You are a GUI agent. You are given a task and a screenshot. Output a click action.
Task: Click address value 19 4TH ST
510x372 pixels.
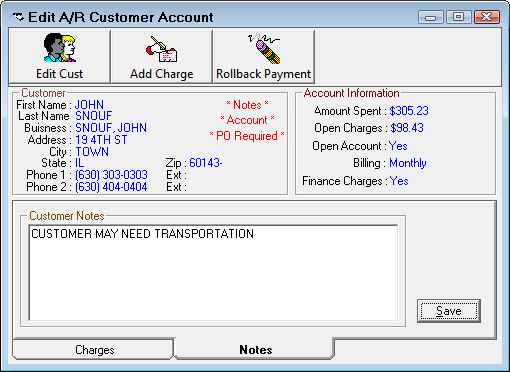click(101, 140)
